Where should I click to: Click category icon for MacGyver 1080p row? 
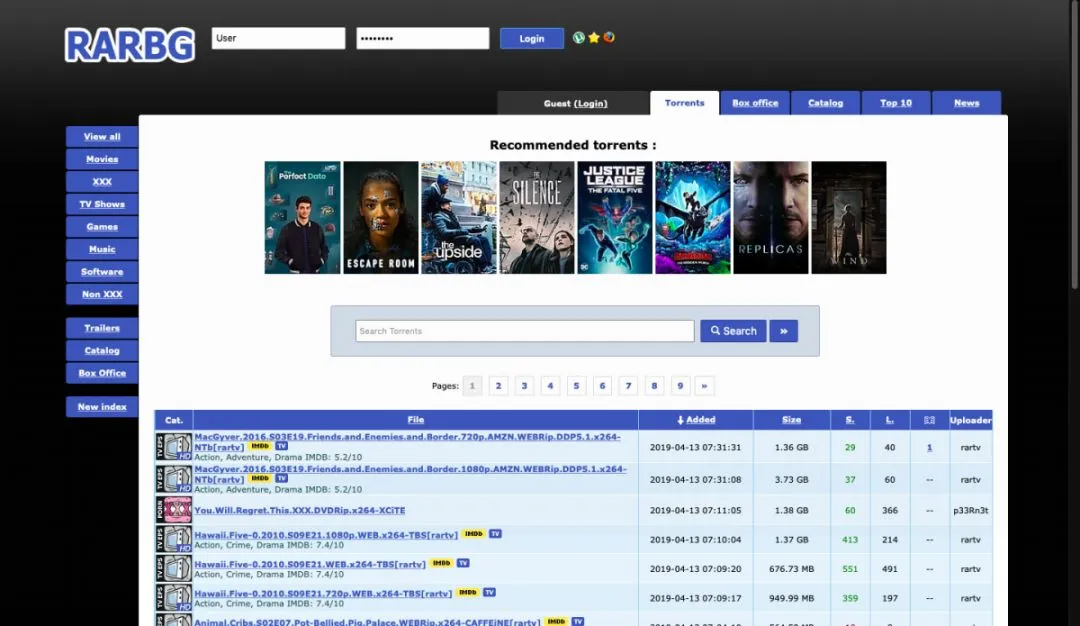click(x=174, y=479)
